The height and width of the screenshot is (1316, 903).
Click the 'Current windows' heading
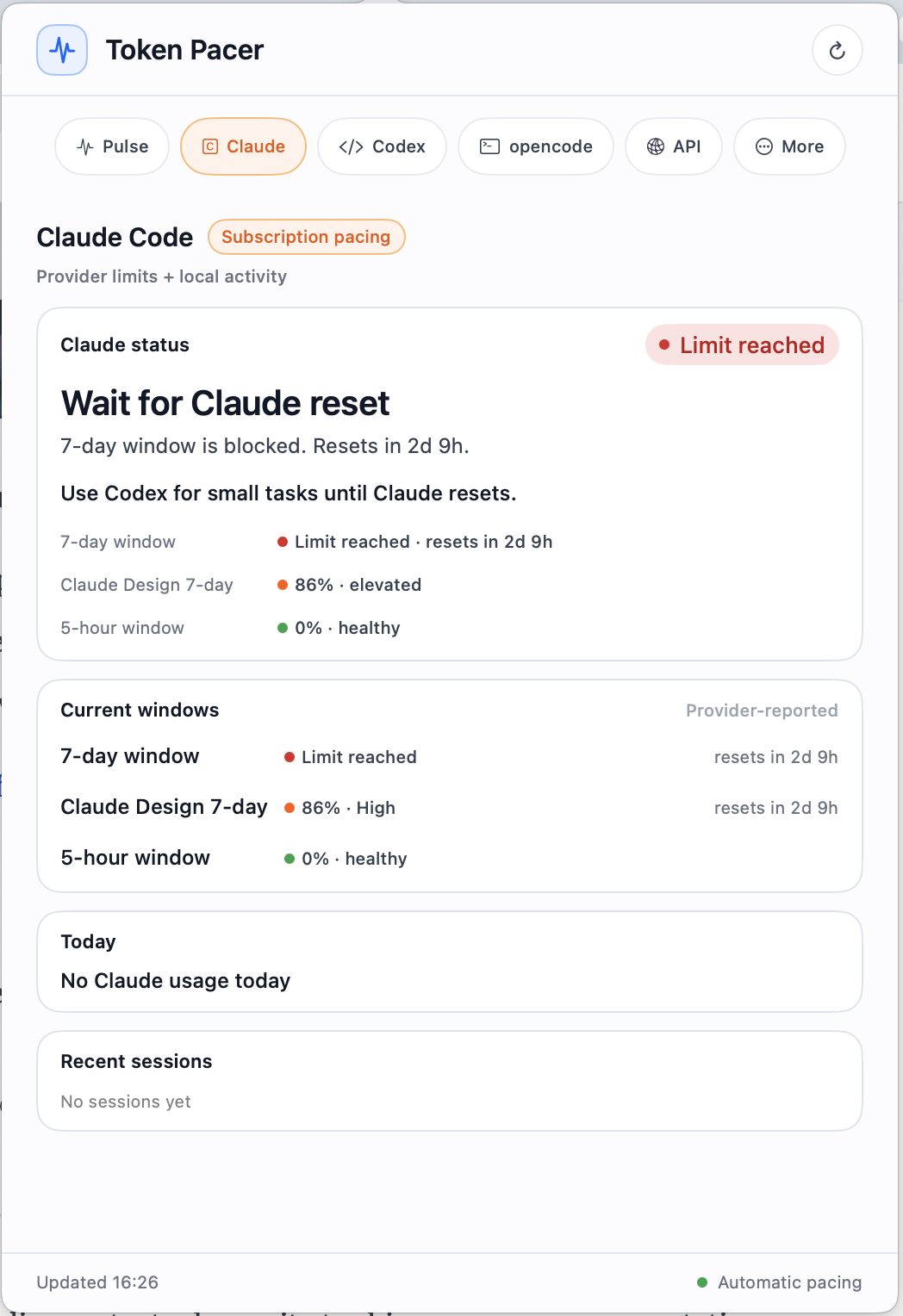(x=140, y=710)
